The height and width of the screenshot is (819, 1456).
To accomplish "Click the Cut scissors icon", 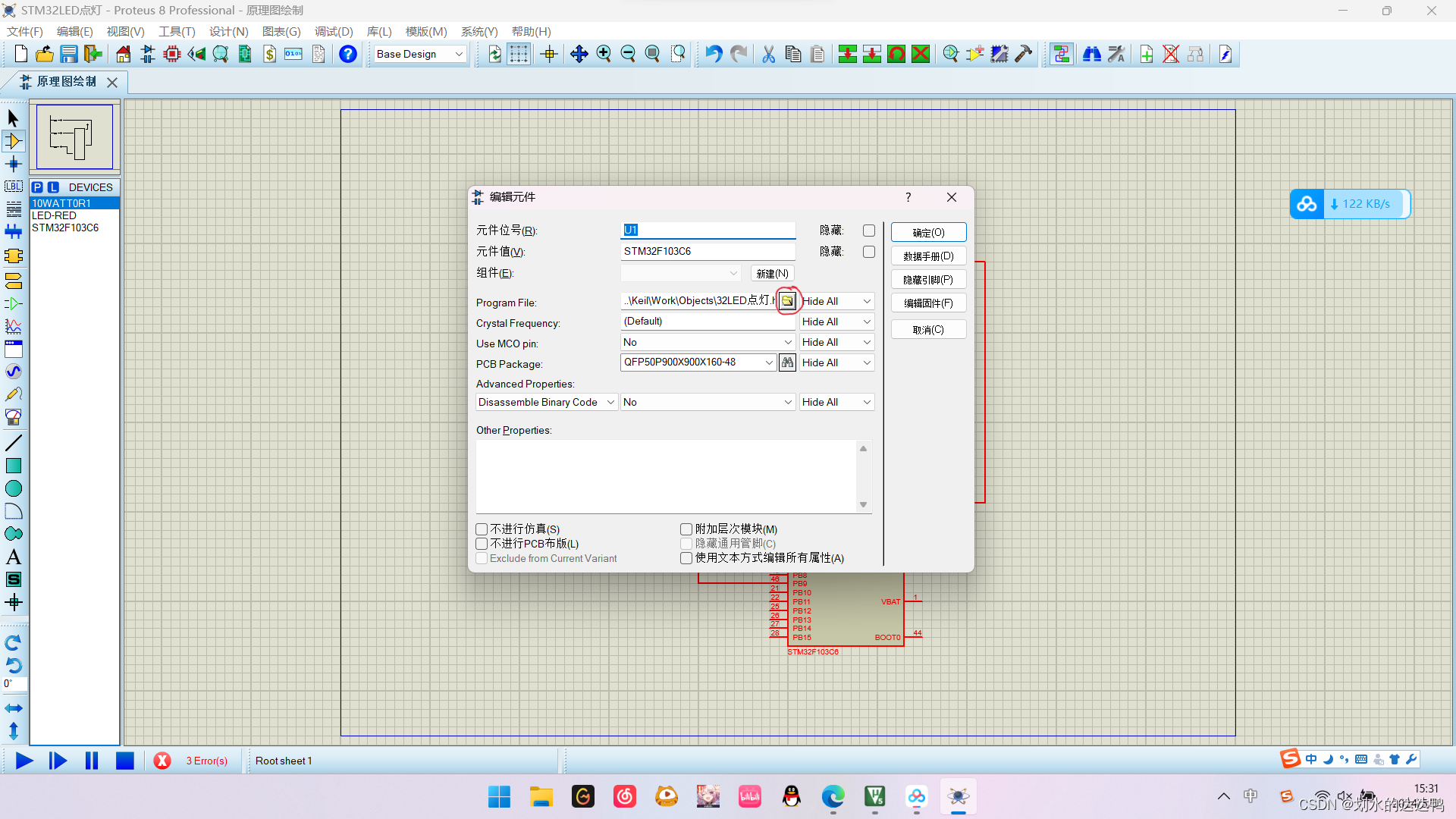I will [x=768, y=54].
